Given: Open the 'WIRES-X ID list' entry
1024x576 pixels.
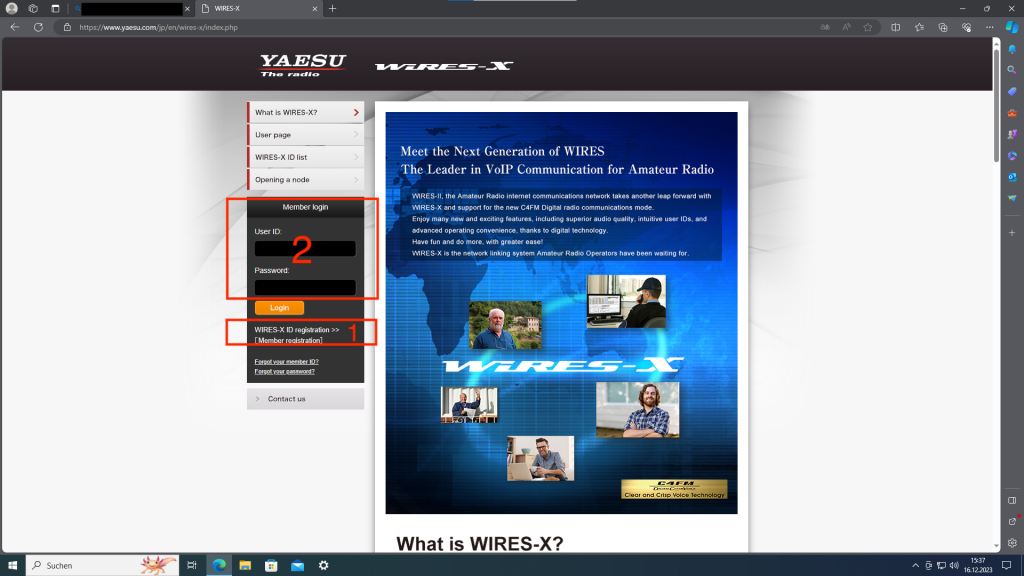Looking at the screenshot, I should coord(305,157).
